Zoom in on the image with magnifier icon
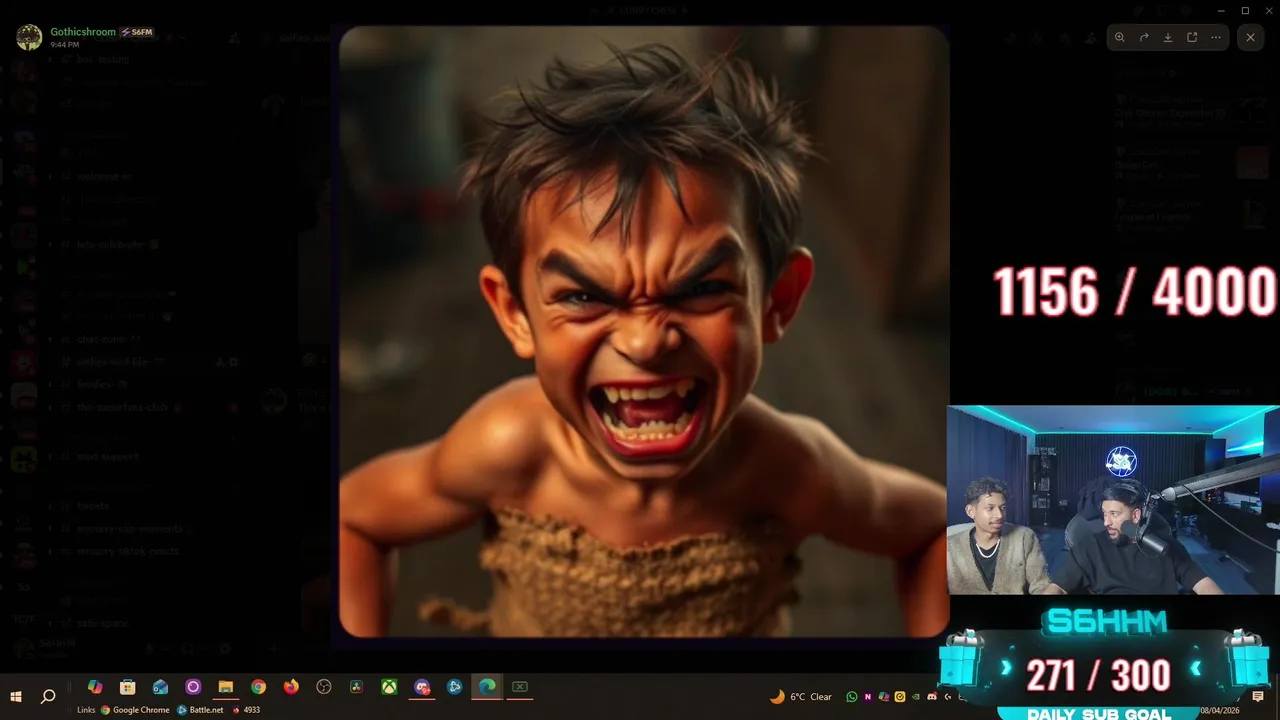Image resolution: width=1280 pixels, height=720 pixels. pos(1120,37)
